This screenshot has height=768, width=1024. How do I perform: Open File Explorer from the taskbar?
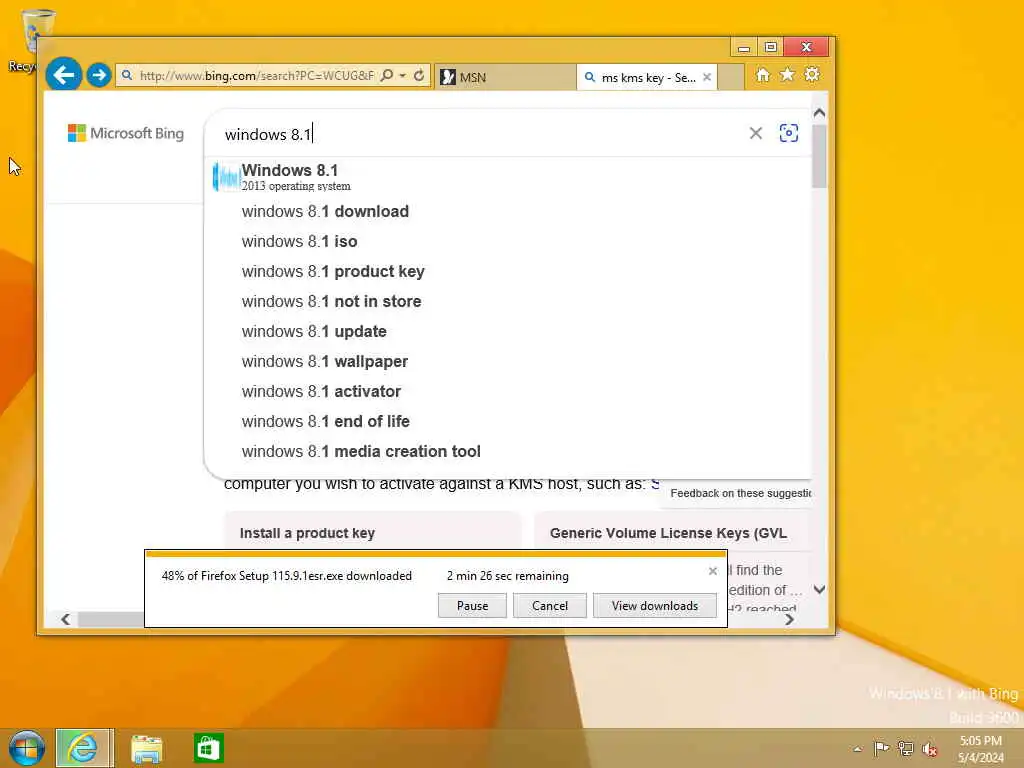(147, 748)
